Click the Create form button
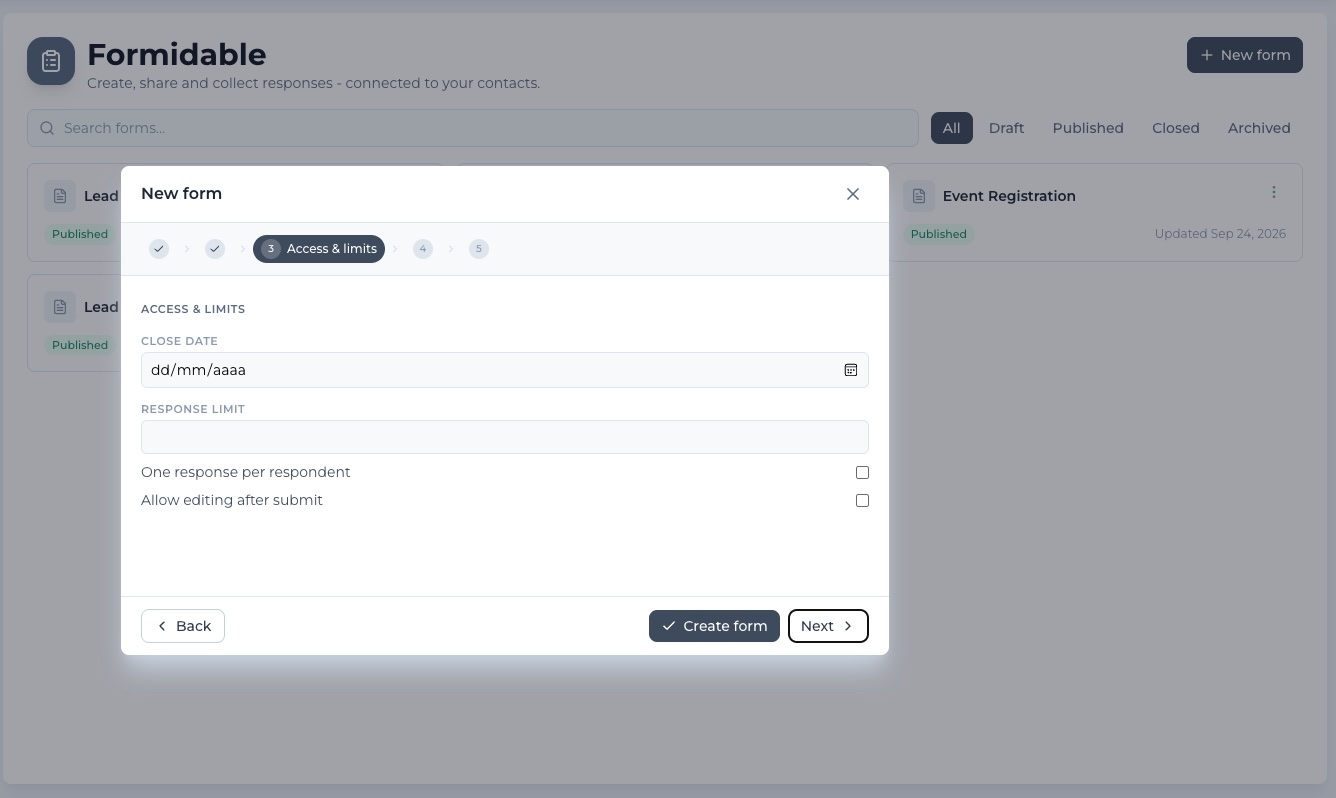This screenshot has width=1336, height=798. [714, 626]
